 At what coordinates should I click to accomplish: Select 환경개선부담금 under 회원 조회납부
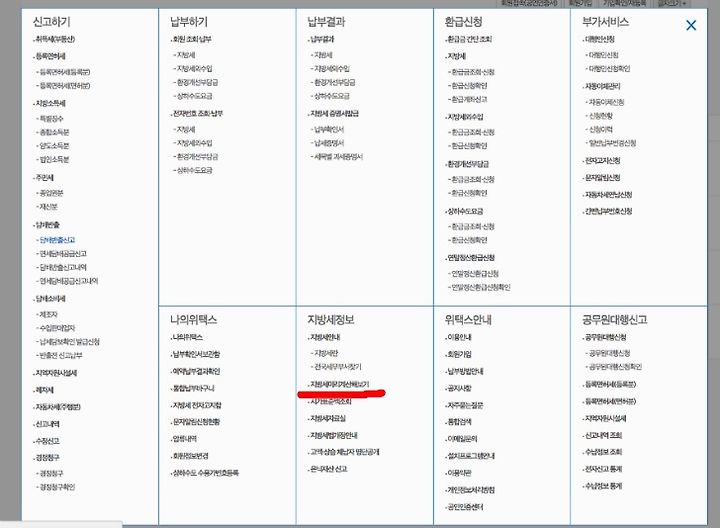[x=197, y=83]
